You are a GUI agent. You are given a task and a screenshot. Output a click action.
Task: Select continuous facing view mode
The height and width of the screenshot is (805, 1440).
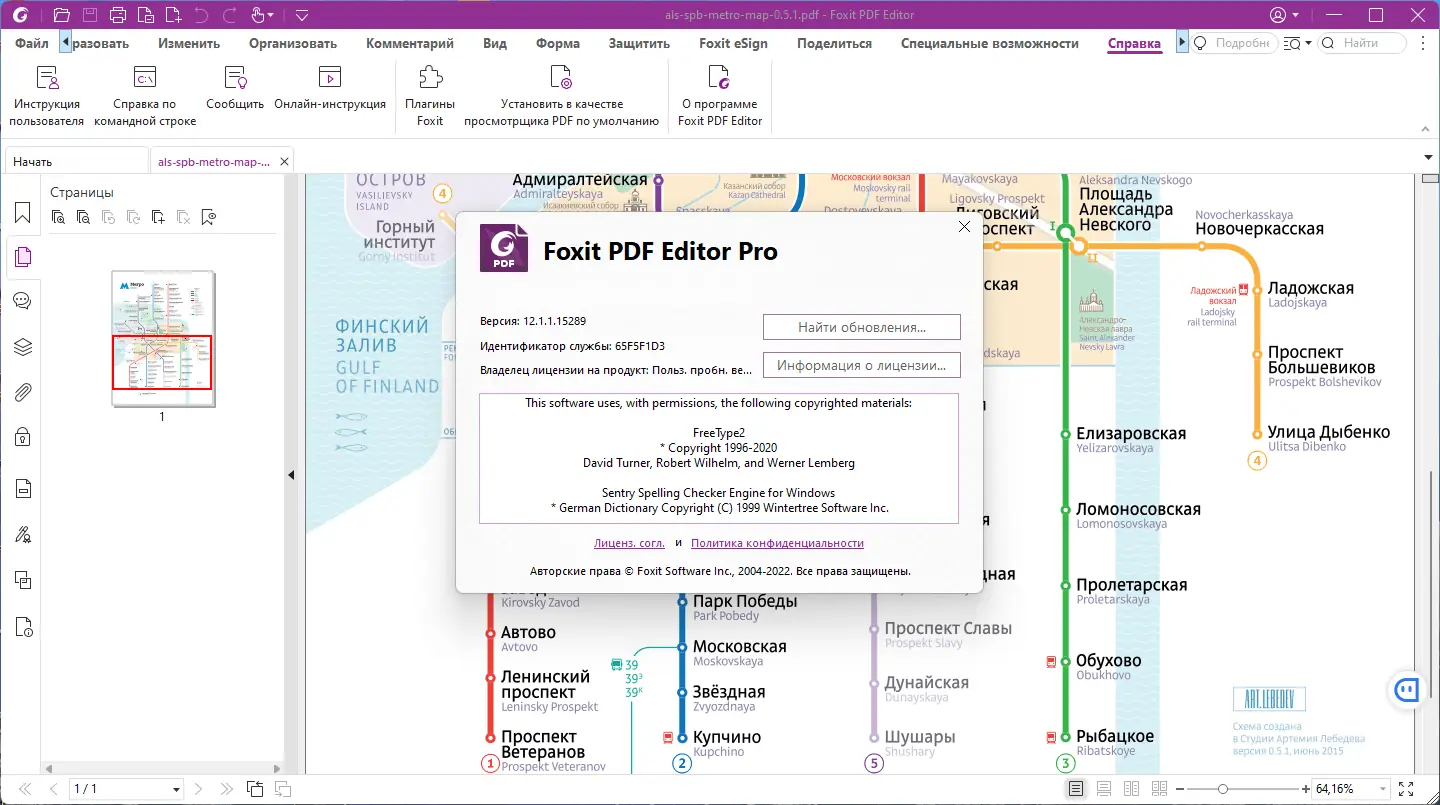click(x=1160, y=789)
